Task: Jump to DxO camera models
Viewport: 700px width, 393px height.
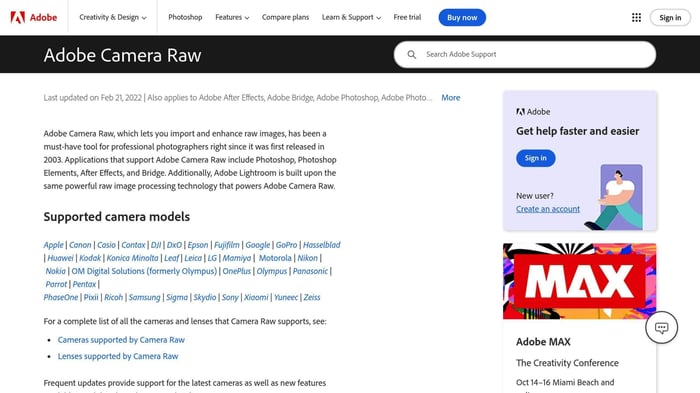Action: click(x=174, y=245)
